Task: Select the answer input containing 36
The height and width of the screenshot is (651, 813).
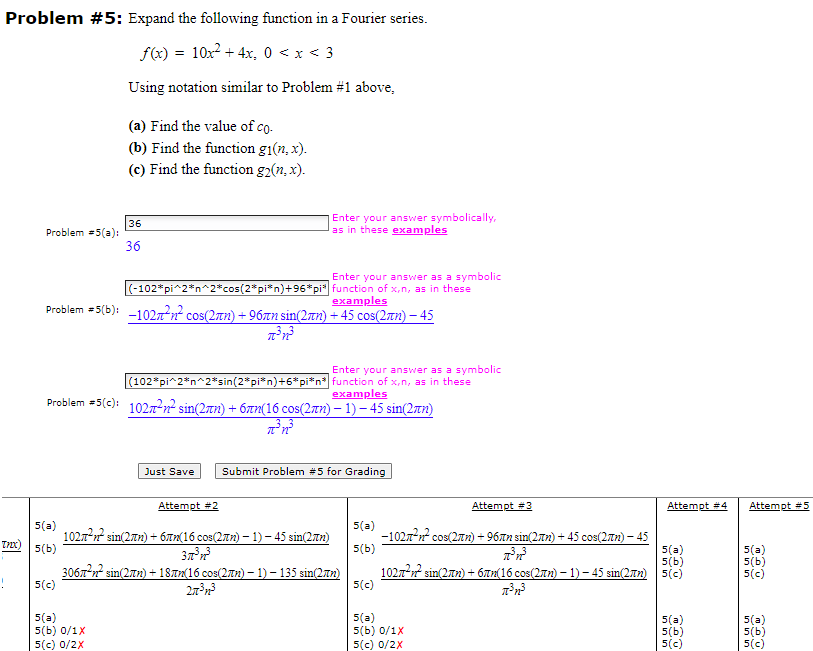Action: (x=226, y=222)
